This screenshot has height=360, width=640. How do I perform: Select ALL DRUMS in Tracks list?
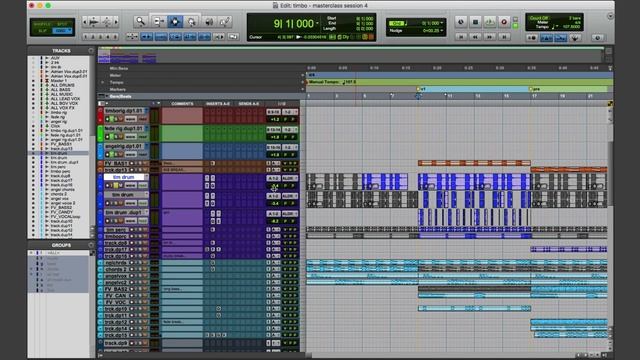click(x=62, y=85)
